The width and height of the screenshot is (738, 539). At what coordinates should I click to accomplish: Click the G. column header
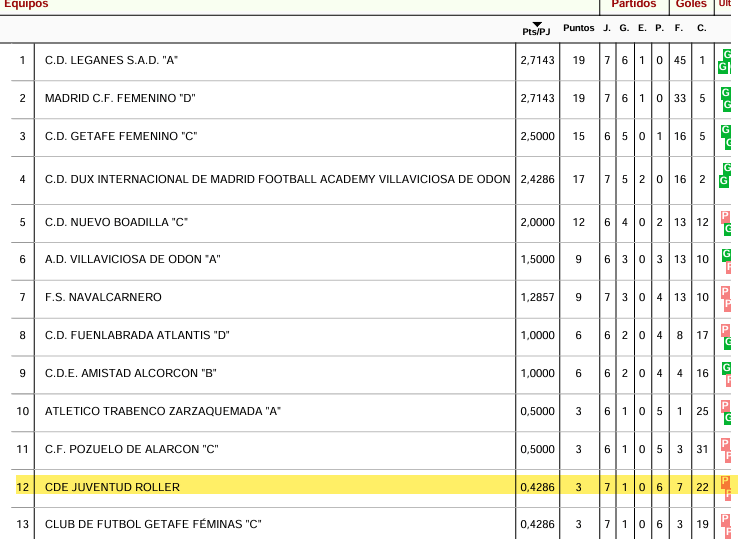point(624,28)
